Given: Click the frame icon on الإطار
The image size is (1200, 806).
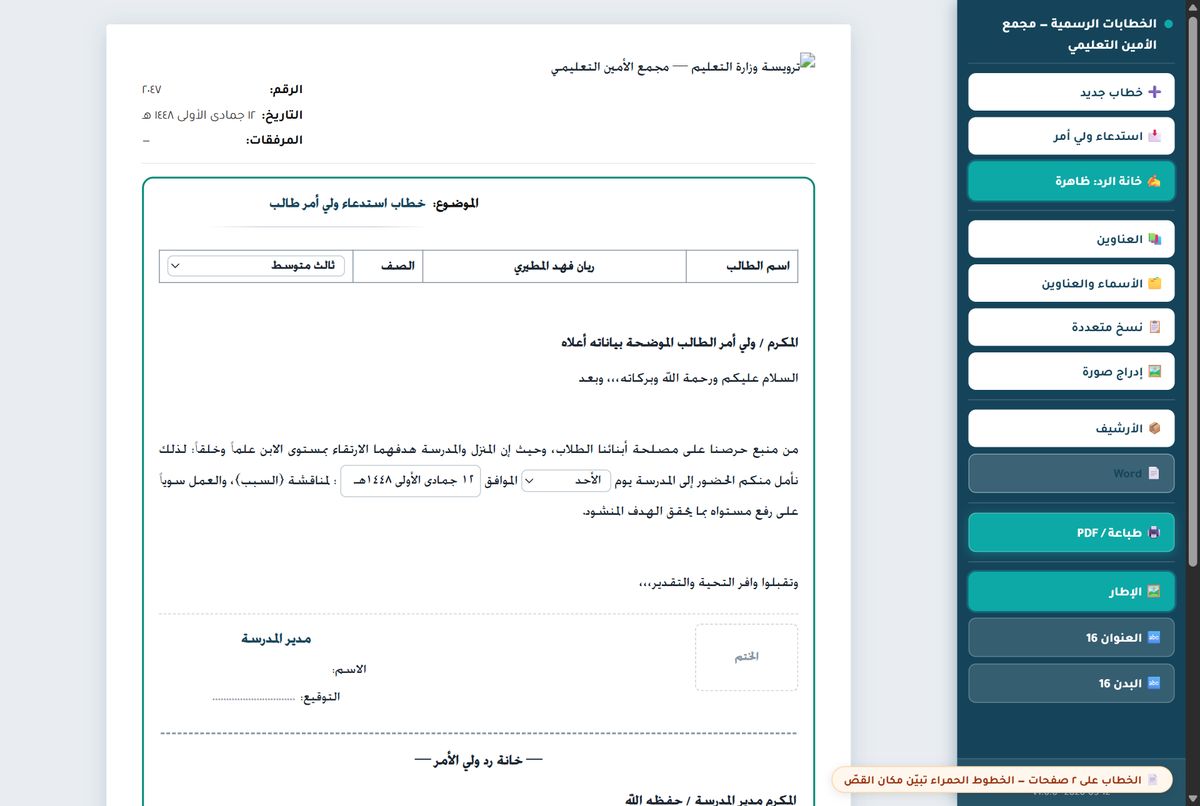Looking at the screenshot, I should [1154, 592].
